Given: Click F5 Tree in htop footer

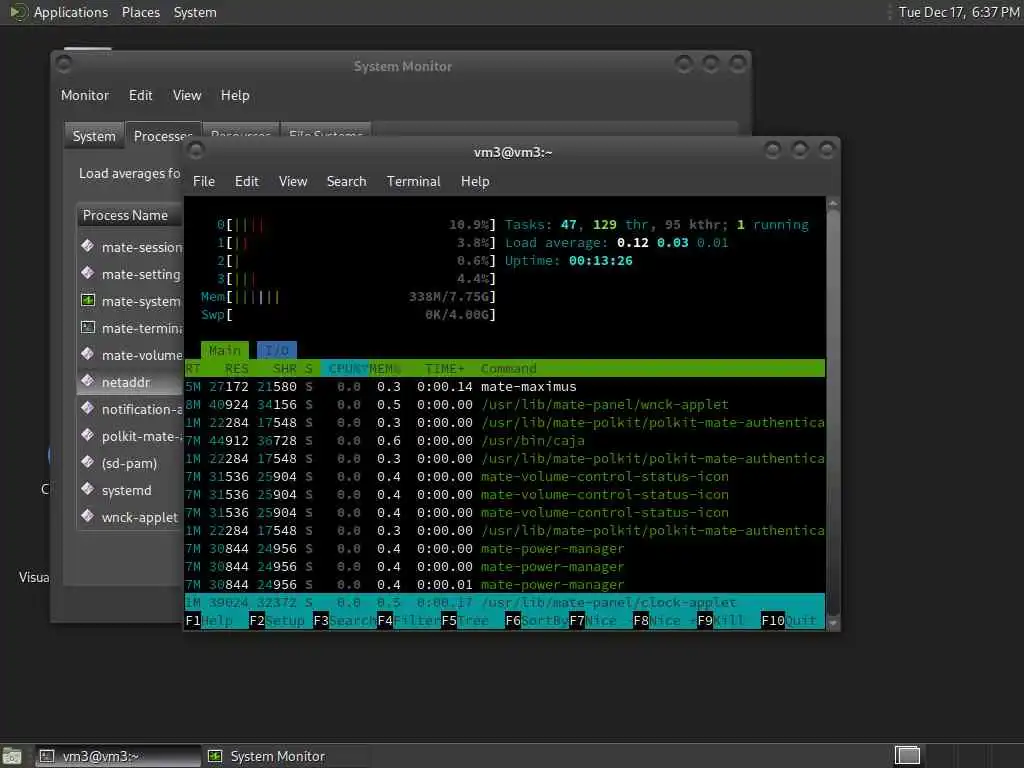Looking at the screenshot, I should click(465, 620).
